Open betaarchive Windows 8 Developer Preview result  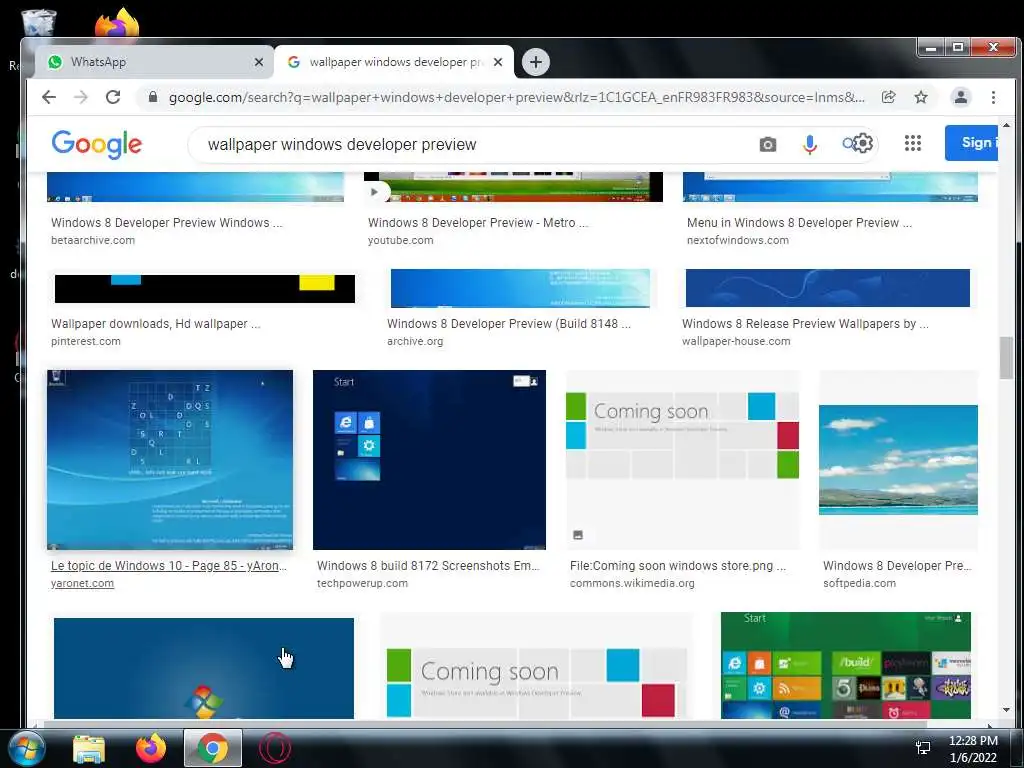[x=167, y=223]
